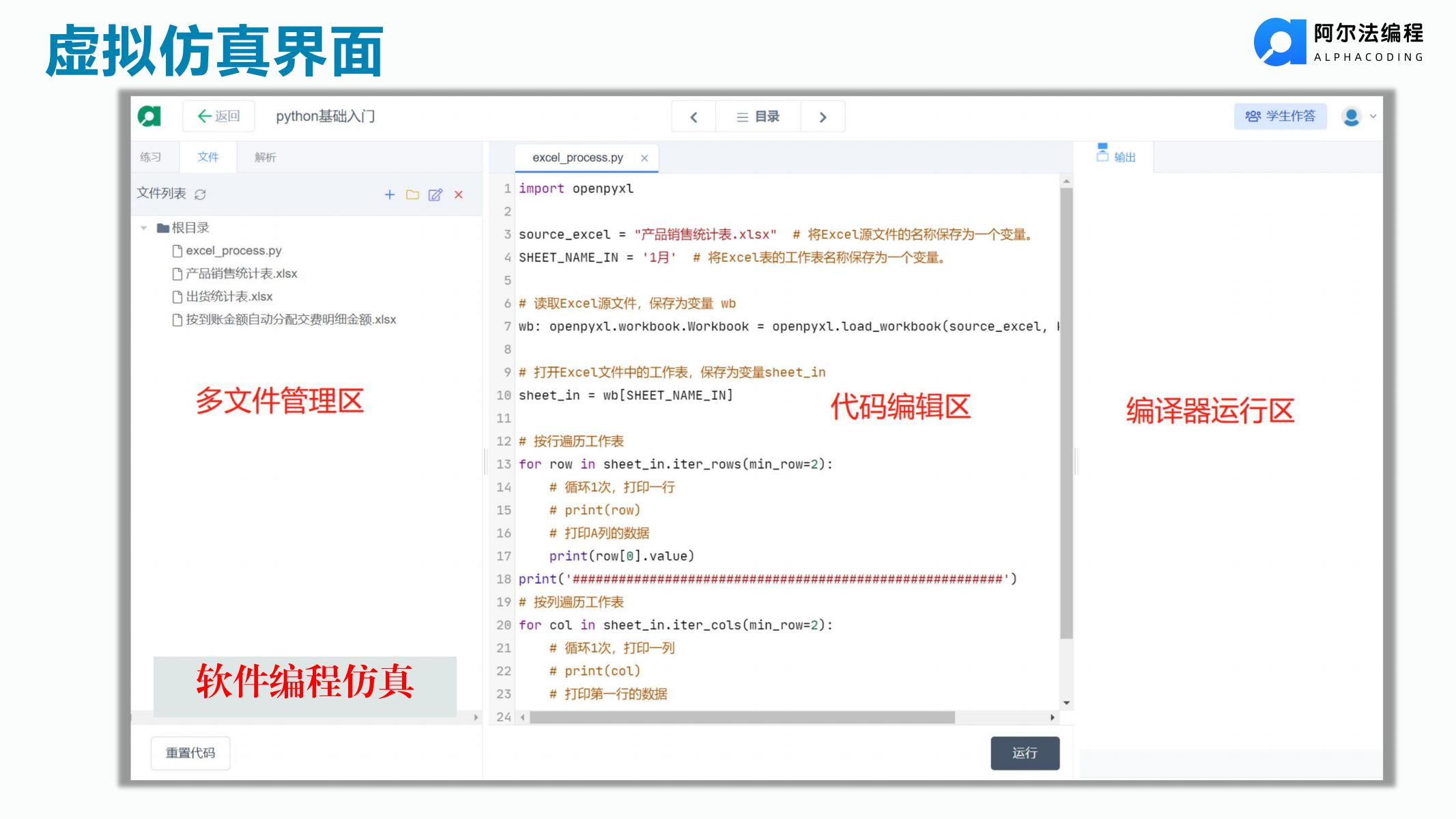The width and height of the screenshot is (1456, 819).
Task: Switch to the 练习 tab
Action: click(150, 157)
